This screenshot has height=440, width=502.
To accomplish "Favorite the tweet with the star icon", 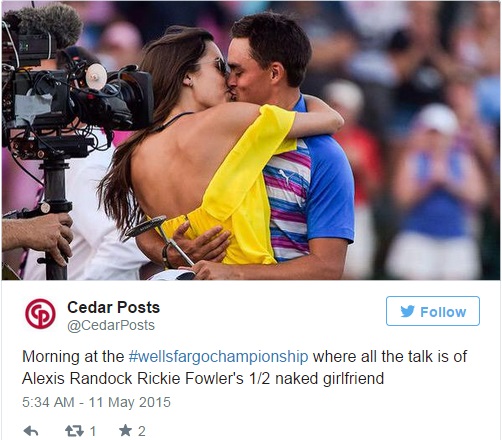I will pyautogui.click(x=126, y=431).
